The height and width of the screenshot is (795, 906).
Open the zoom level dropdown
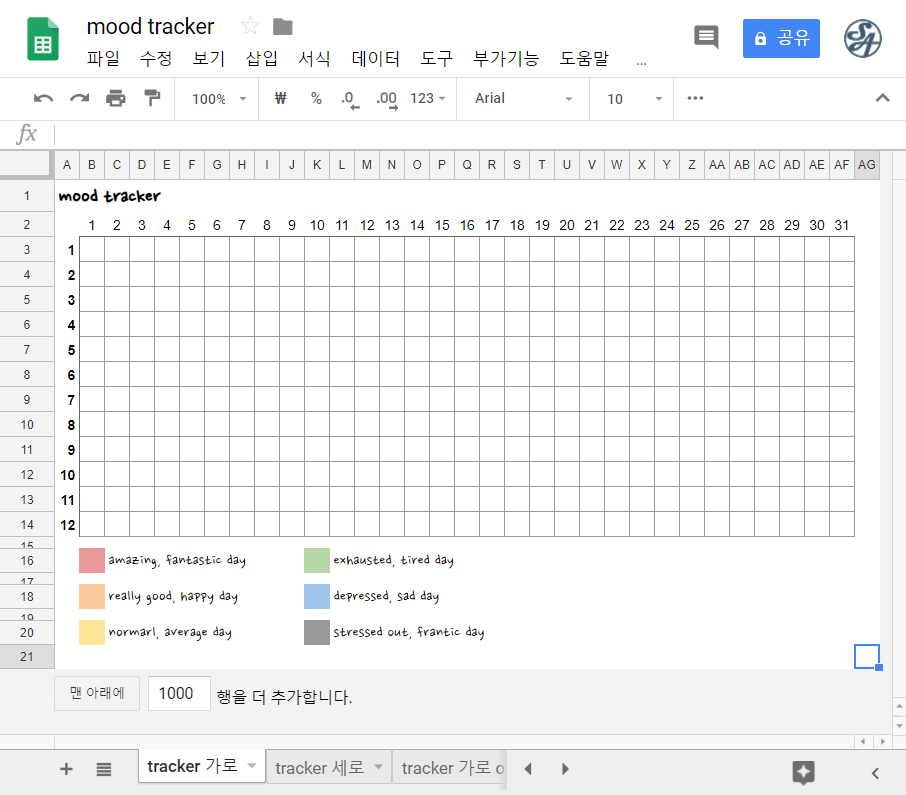[216, 99]
